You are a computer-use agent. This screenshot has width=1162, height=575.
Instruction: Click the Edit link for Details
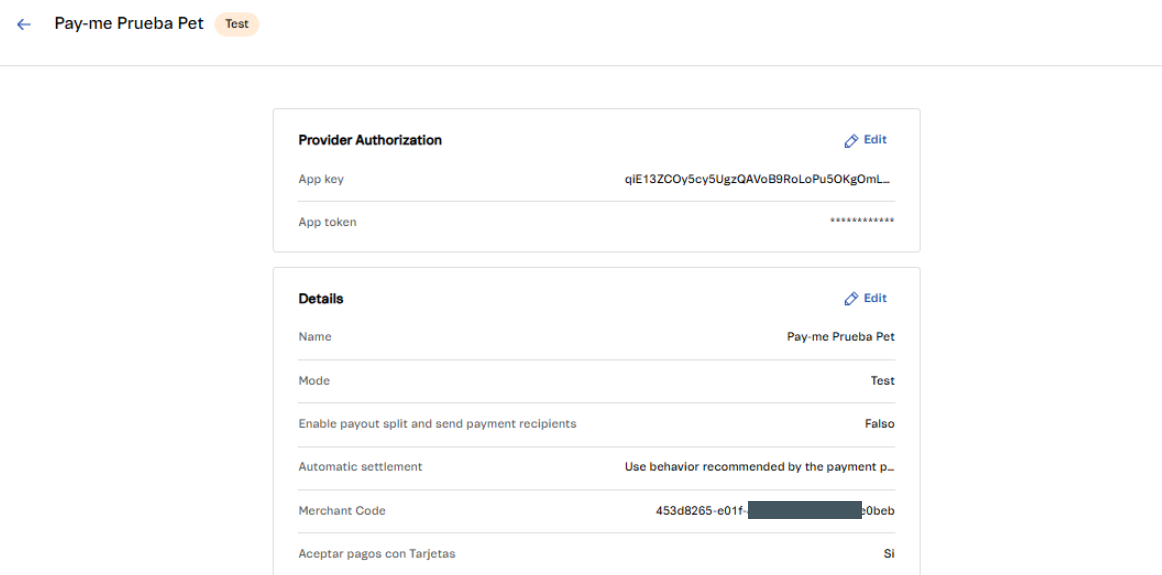point(875,298)
